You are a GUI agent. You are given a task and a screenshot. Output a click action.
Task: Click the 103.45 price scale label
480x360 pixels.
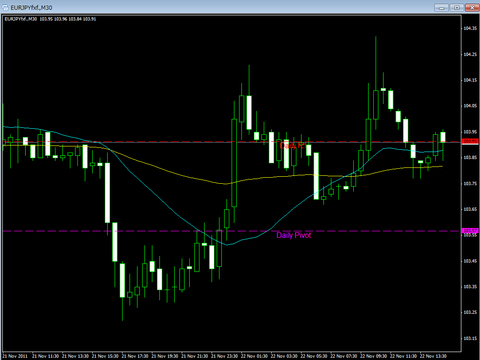470,261
